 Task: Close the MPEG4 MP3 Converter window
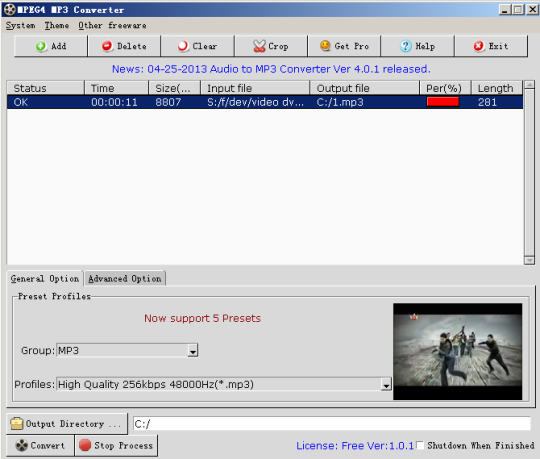pos(532,9)
